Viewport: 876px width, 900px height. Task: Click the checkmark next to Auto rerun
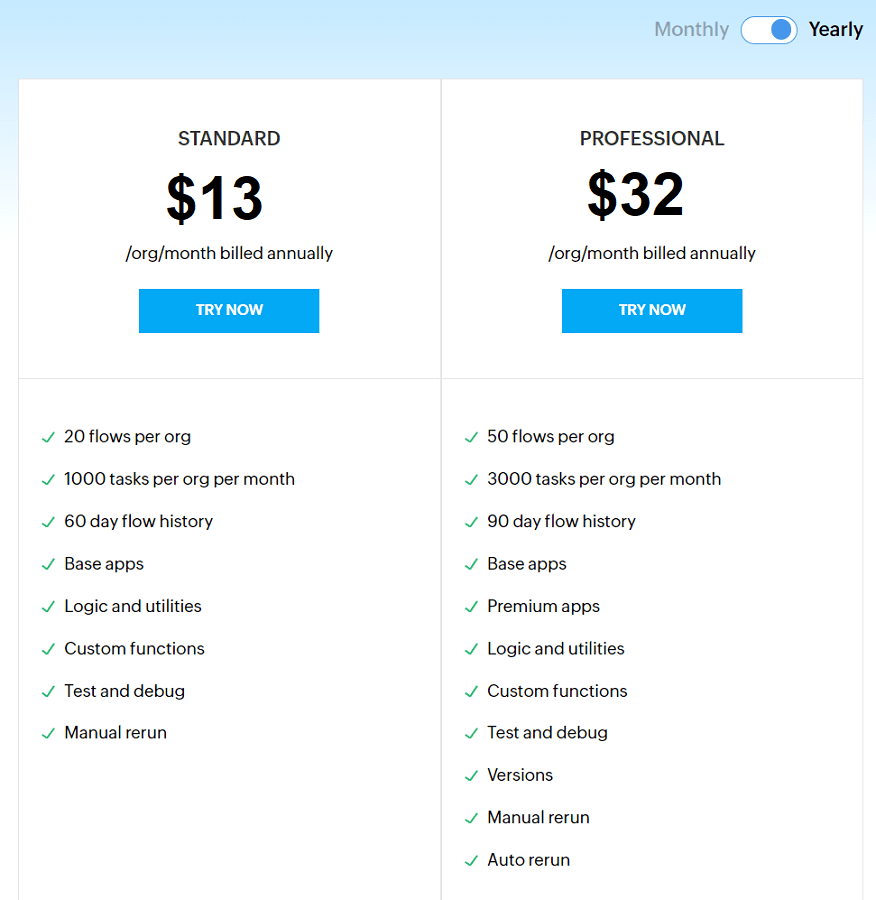click(x=470, y=859)
